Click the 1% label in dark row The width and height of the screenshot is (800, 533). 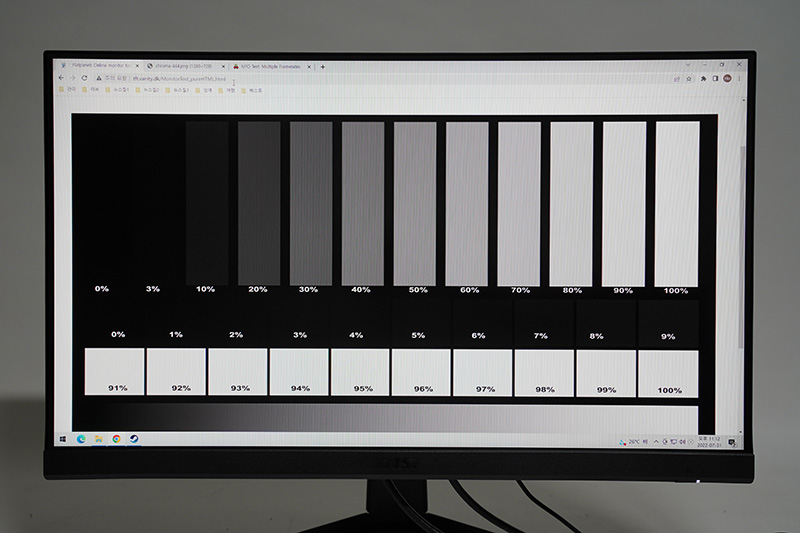click(x=176, y=334)
